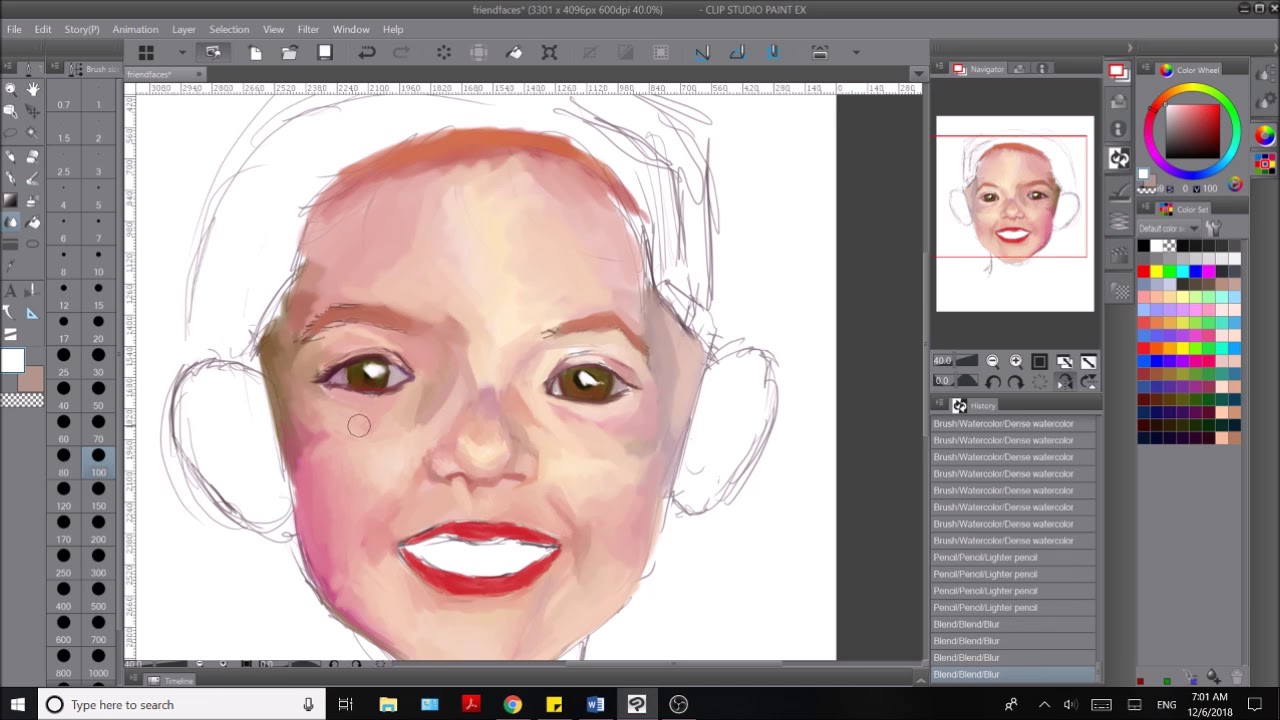1280x720 pixels.
Task: Select the Lasso selection tool
Action: (x=11, y=132)
